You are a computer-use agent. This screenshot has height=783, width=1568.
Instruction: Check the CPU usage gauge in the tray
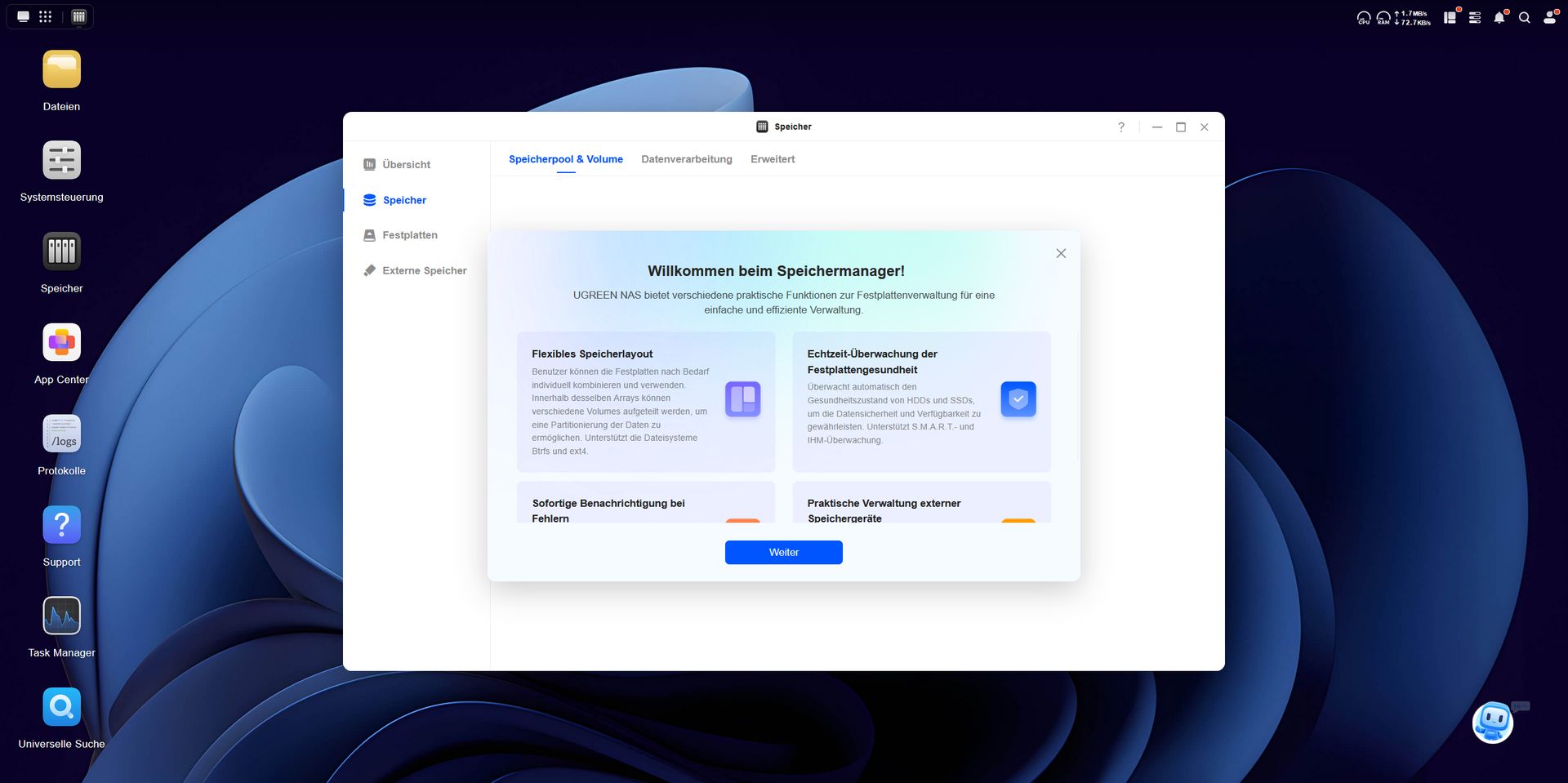[x=1362, y=16]
